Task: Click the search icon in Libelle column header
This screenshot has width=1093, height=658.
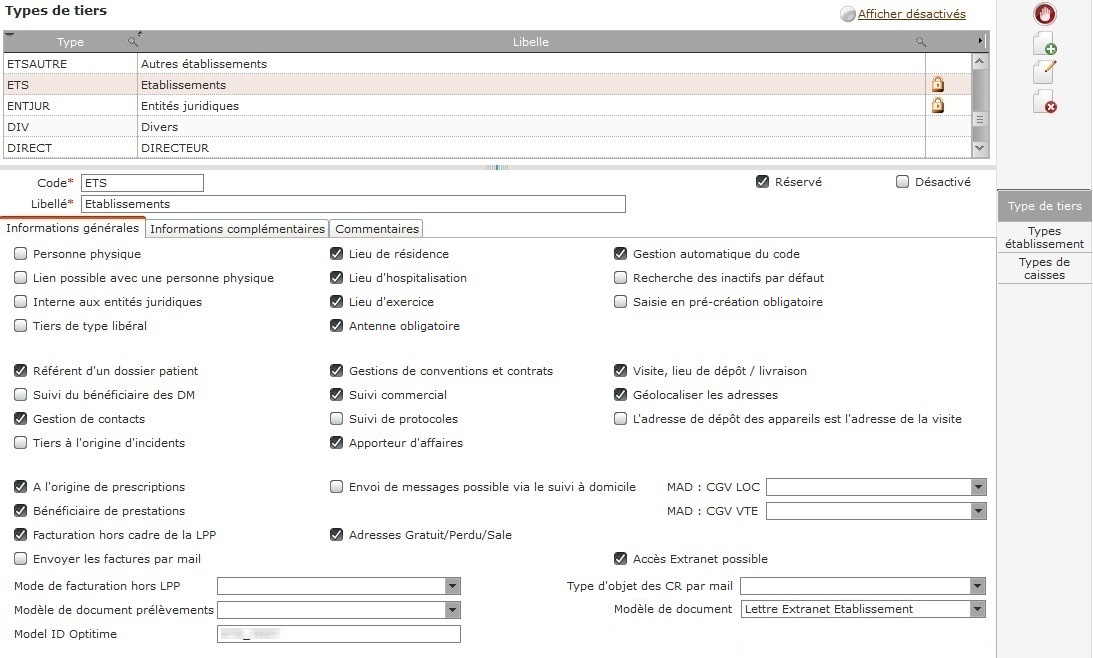Action: 921,42
